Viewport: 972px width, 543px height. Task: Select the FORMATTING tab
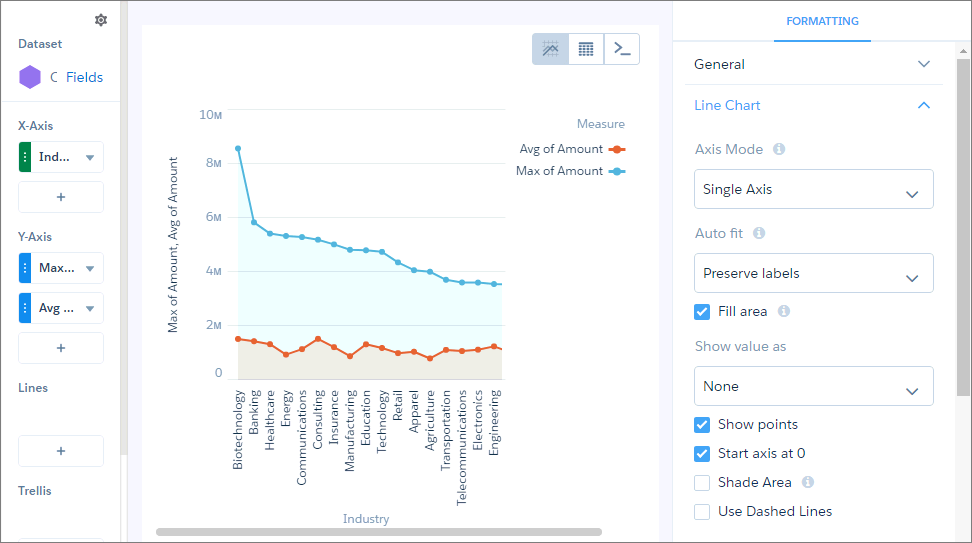click(x=822, y=21)
